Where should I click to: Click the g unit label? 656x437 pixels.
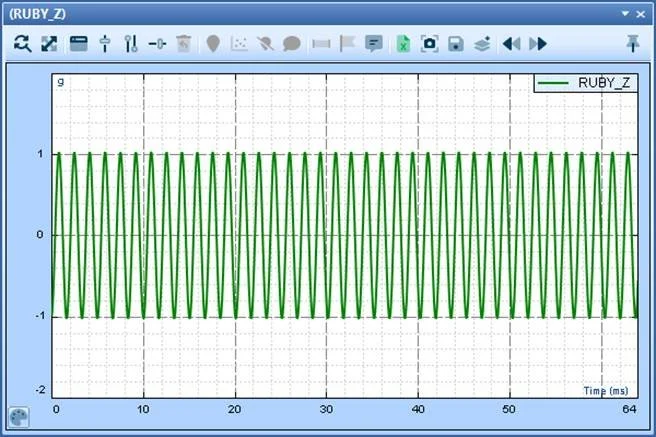(61, 82)
